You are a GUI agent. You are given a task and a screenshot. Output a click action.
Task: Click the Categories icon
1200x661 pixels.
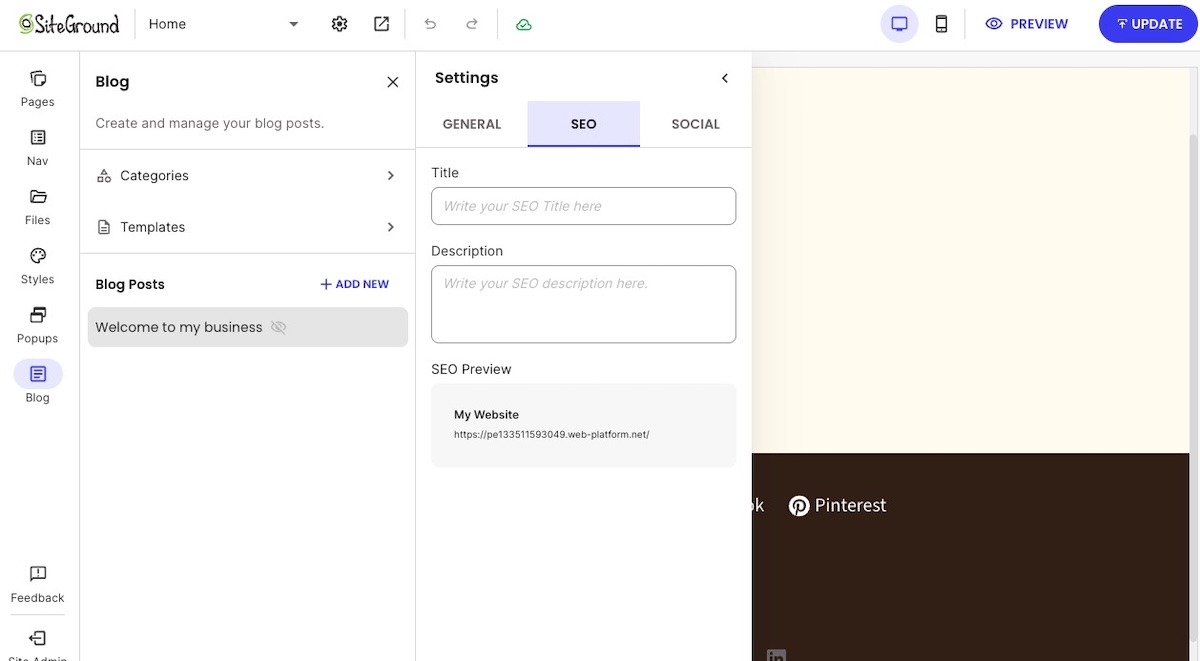[x=104, y=176]
